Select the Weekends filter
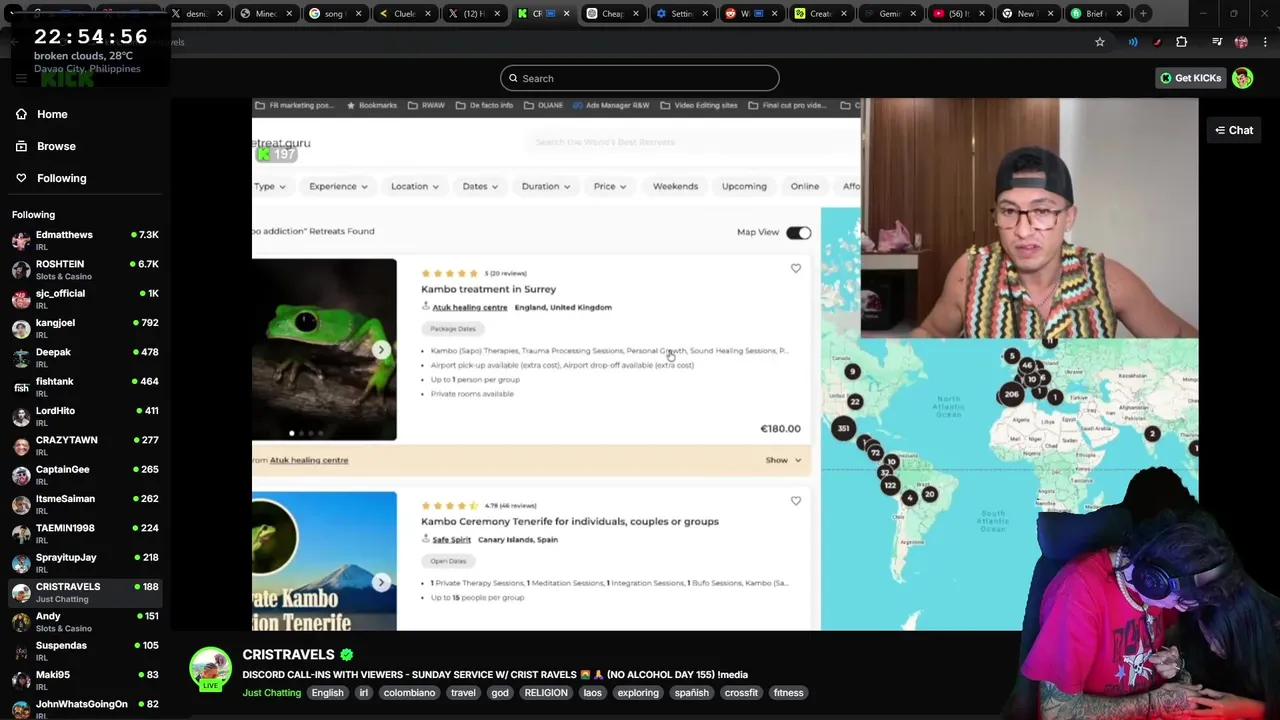This screenshot has height=720, width=1280. [675, 186]
